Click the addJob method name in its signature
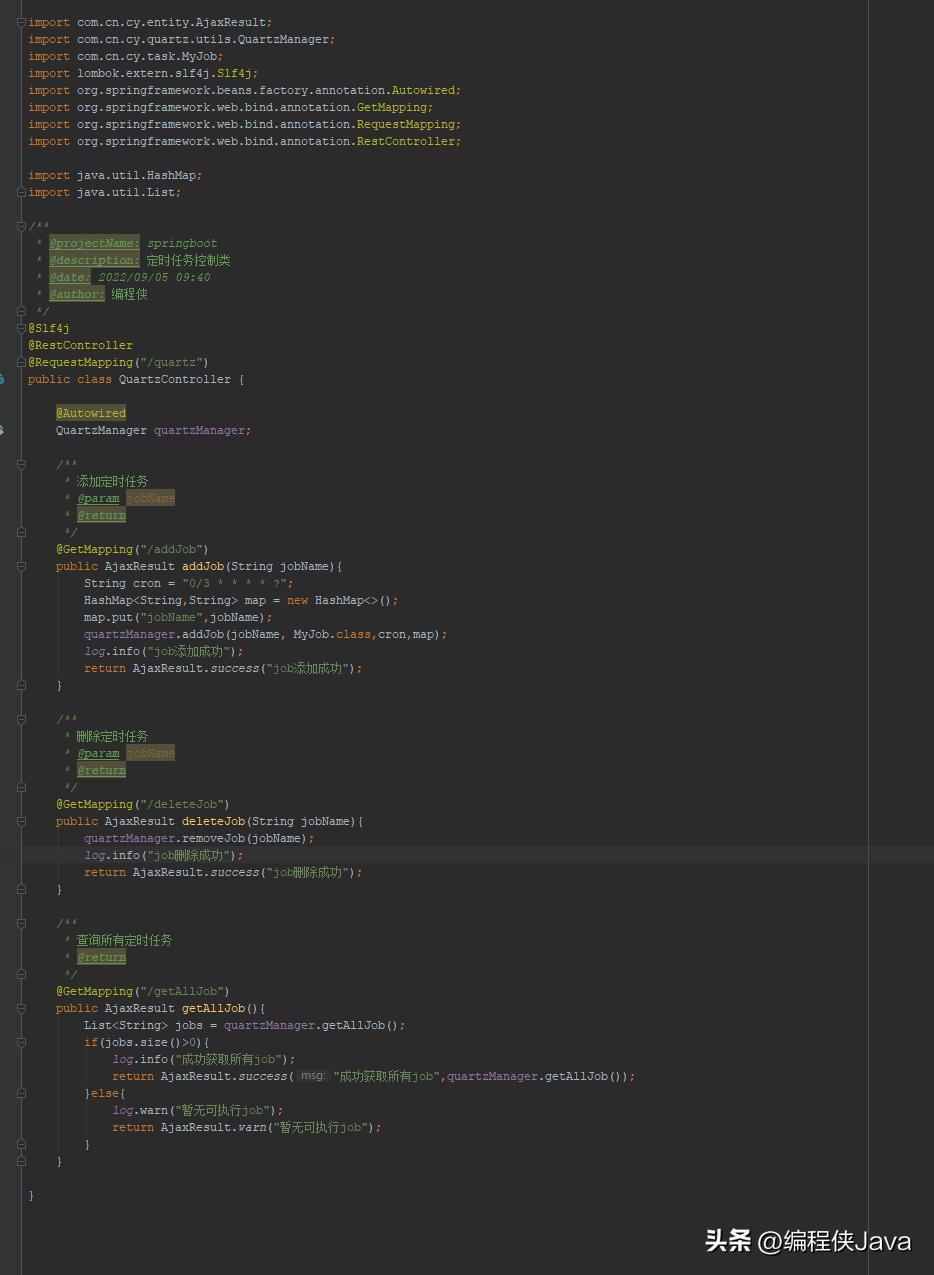Screen dimensions: 934x1275 [x=203, y=566]
